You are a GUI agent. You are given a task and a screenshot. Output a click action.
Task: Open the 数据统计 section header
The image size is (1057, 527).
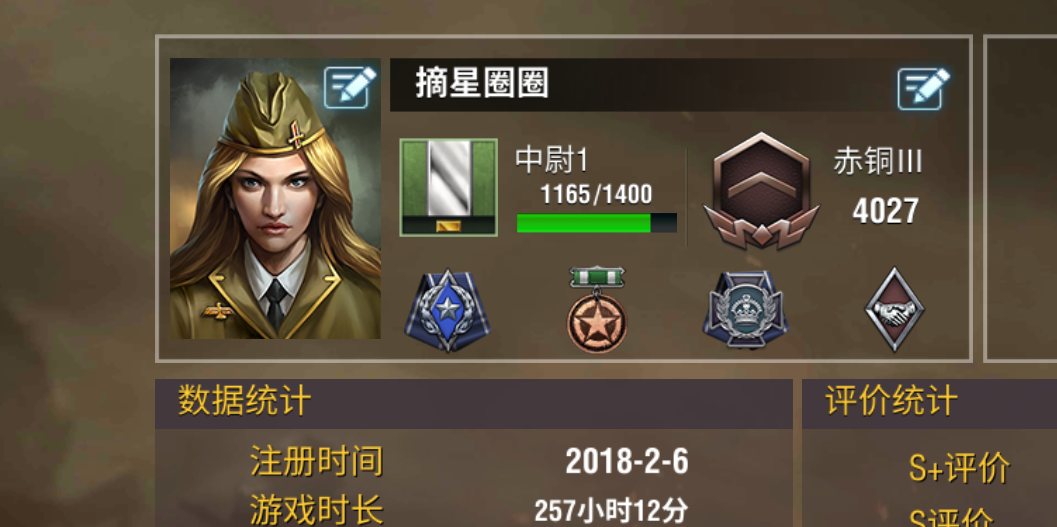[x=474, y=403]
